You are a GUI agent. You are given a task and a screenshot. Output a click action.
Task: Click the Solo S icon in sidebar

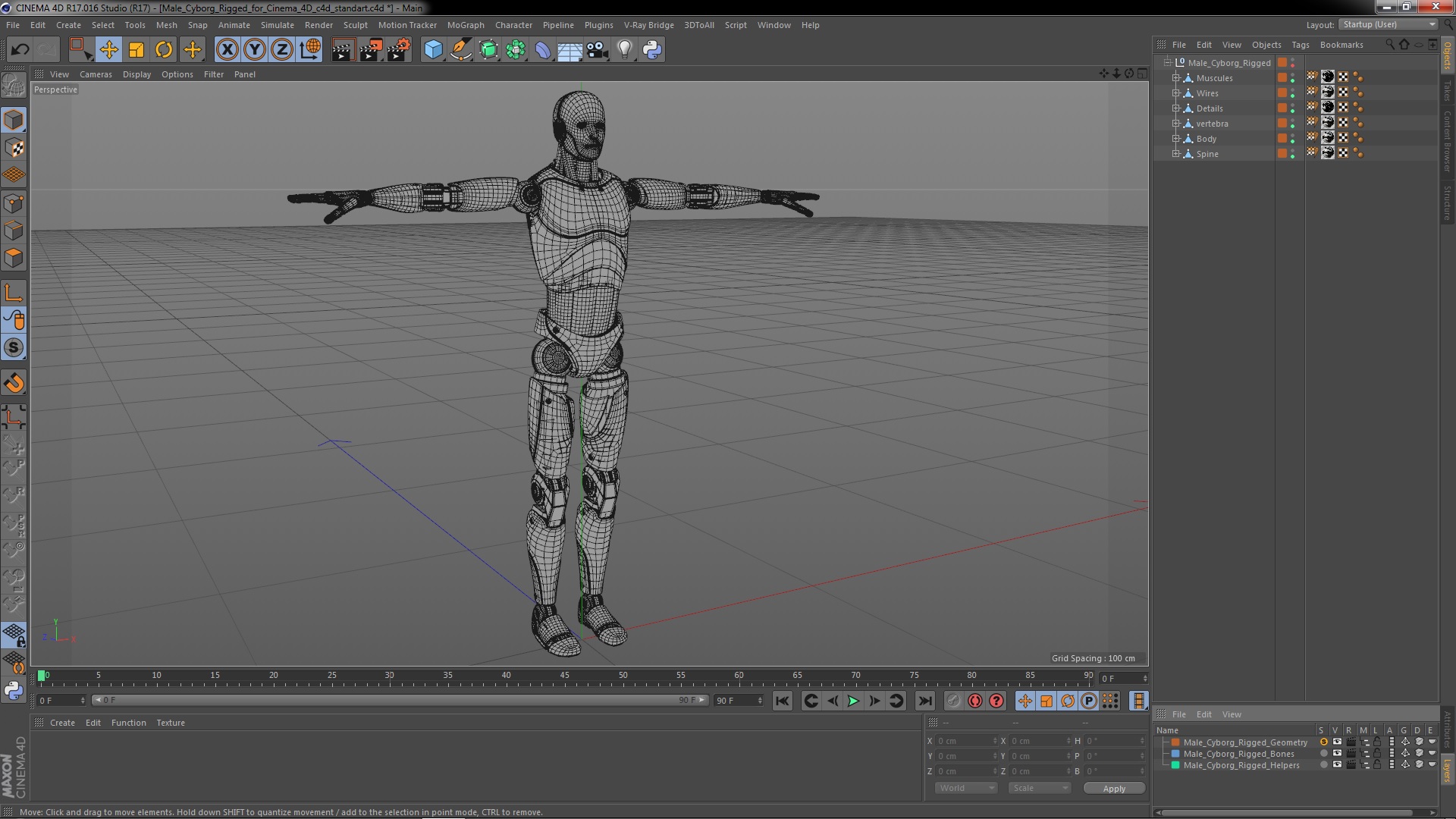coord(14,347)
